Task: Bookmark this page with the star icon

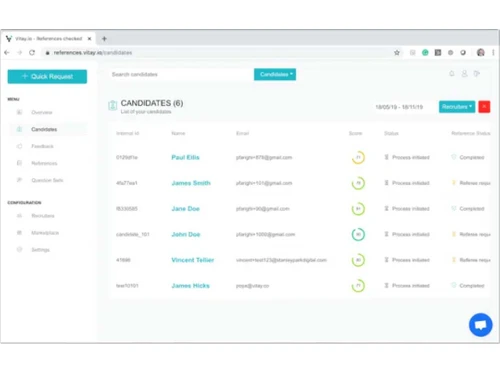Action: 397,53
